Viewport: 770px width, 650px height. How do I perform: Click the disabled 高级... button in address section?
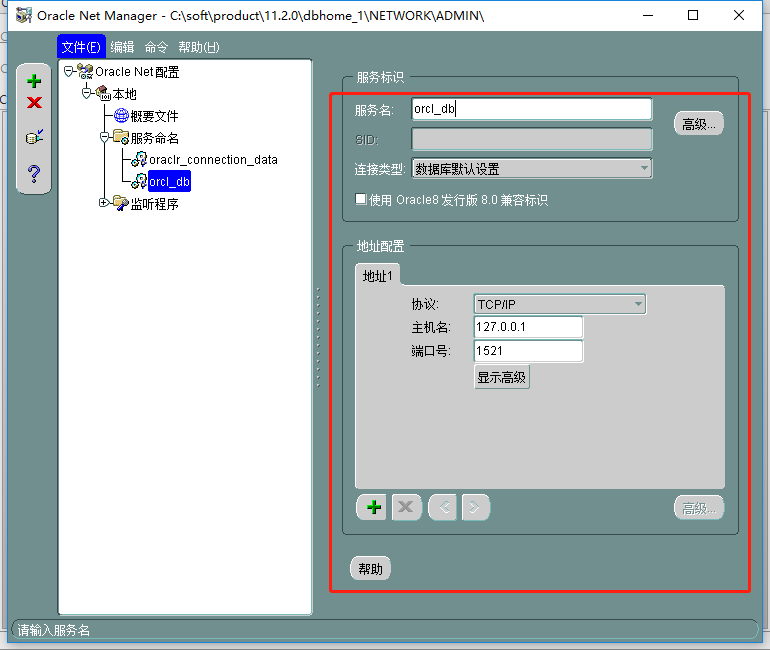tap(699, 508)
